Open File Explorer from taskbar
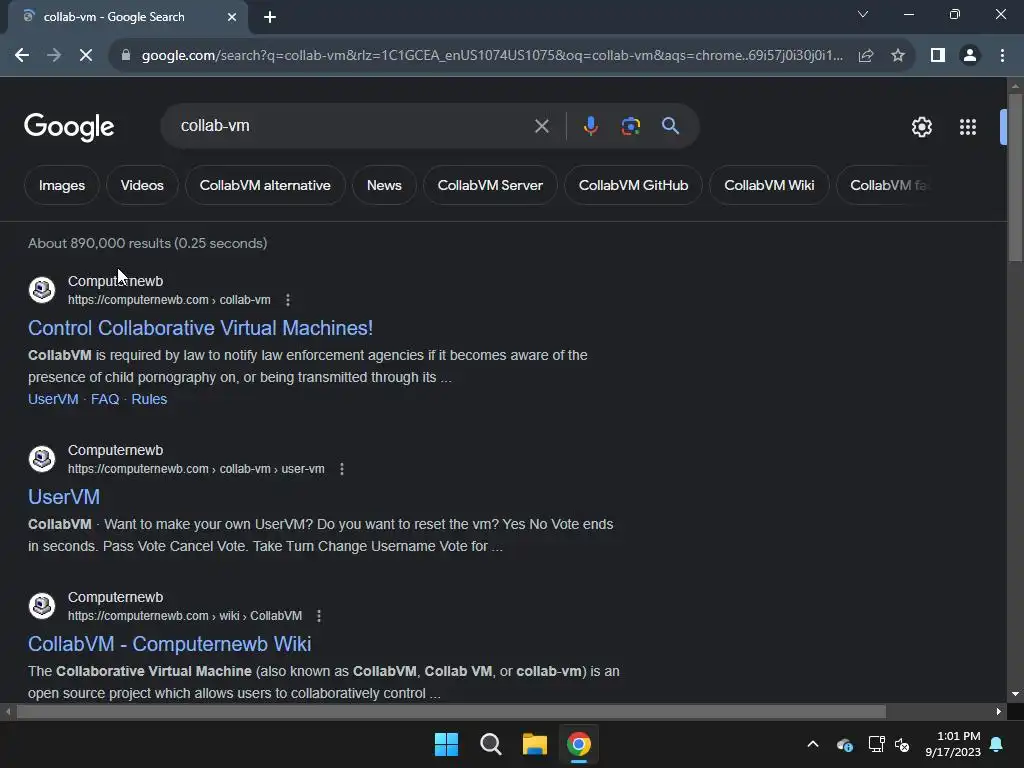1024x768 pixels. pos(534,744)
